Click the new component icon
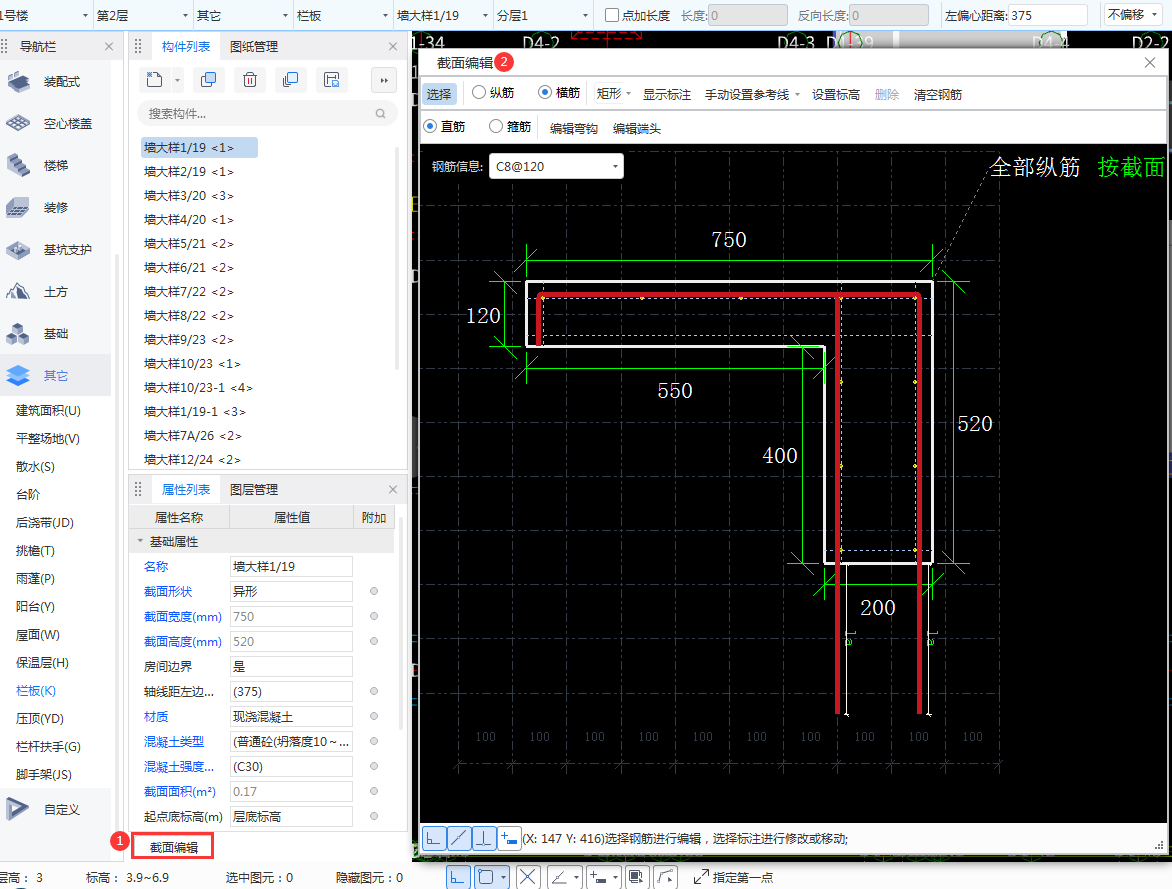 (155, 79)
